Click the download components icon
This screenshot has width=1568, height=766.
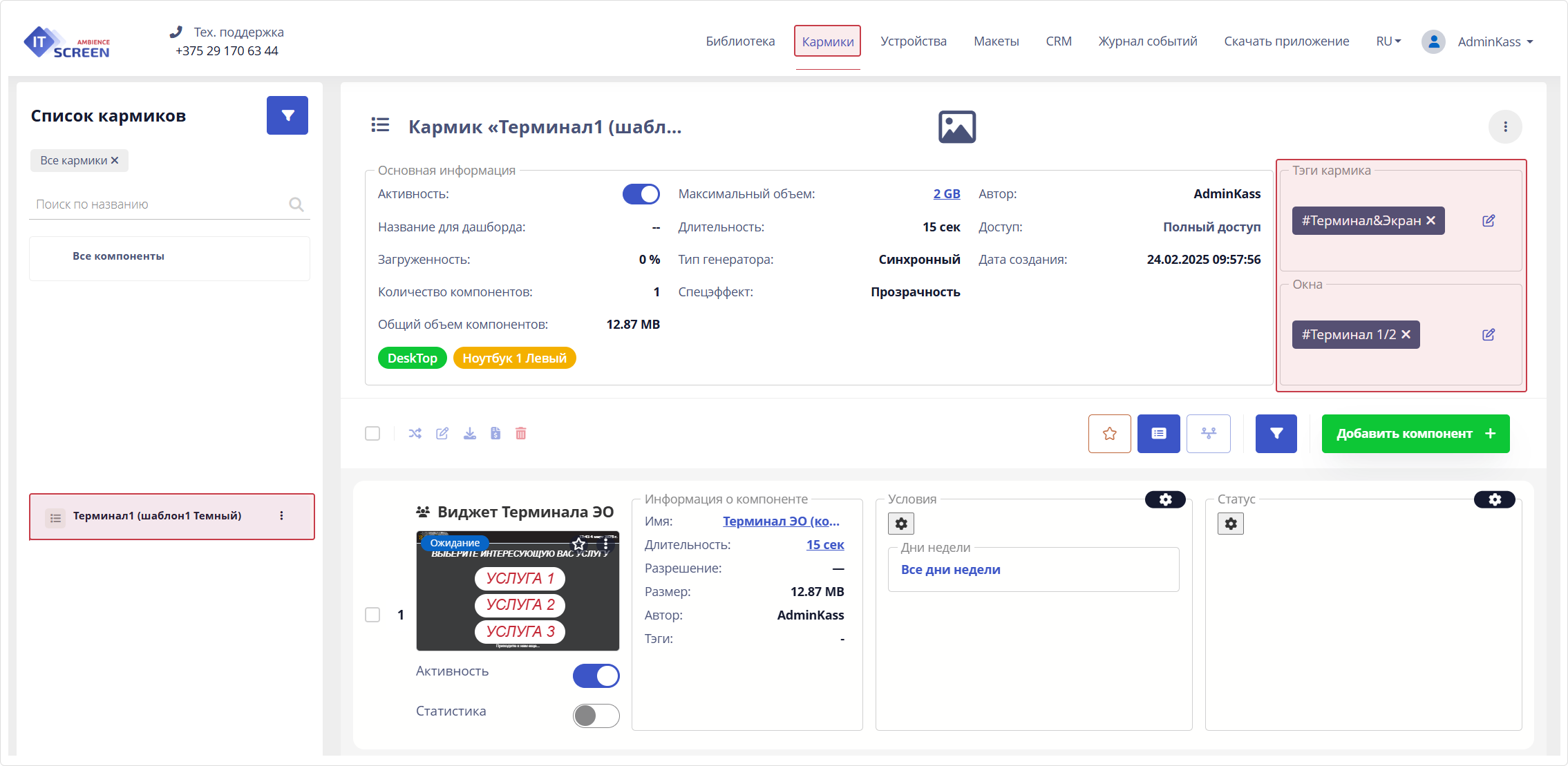pos(470,434)
